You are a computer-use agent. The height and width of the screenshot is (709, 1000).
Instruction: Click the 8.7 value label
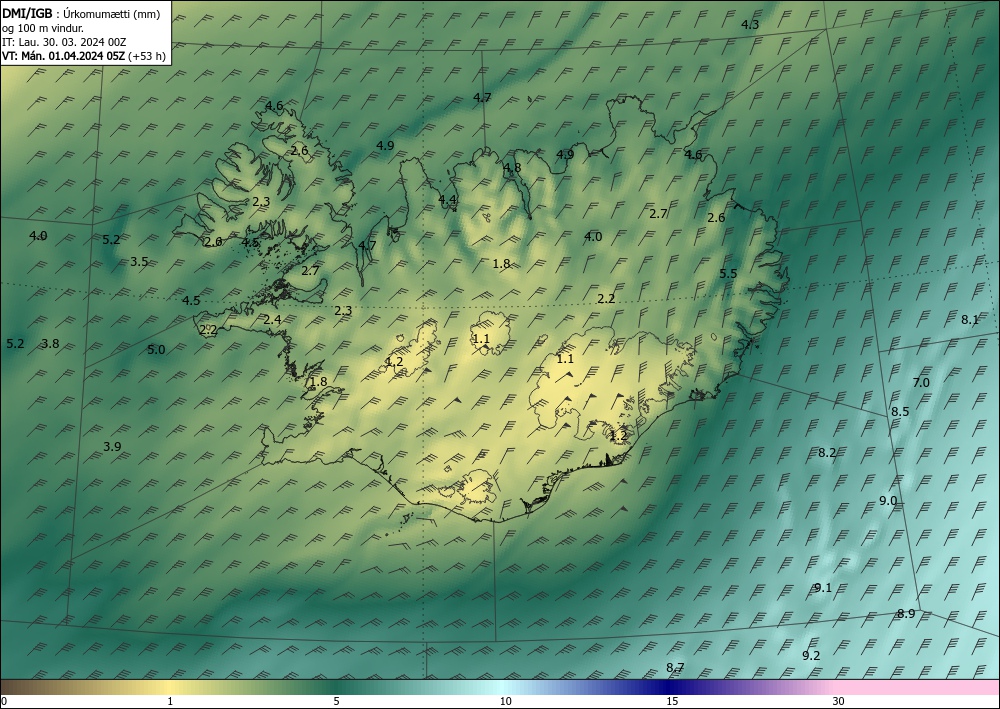(x=675, y=668)
